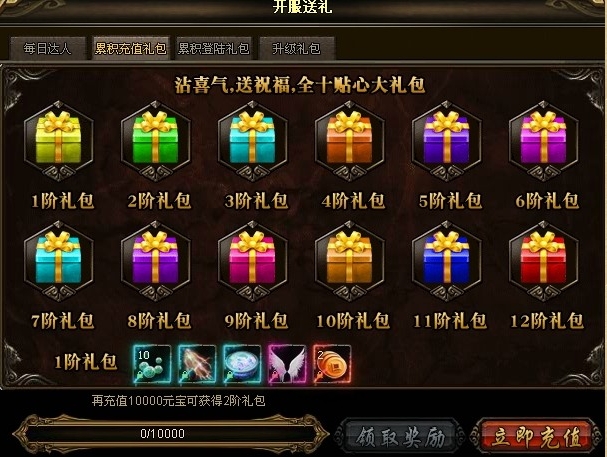This screenshot has height=457, width=607.
Task: Switch to the 每日达人 tab
Action: [x=48, y=48]
